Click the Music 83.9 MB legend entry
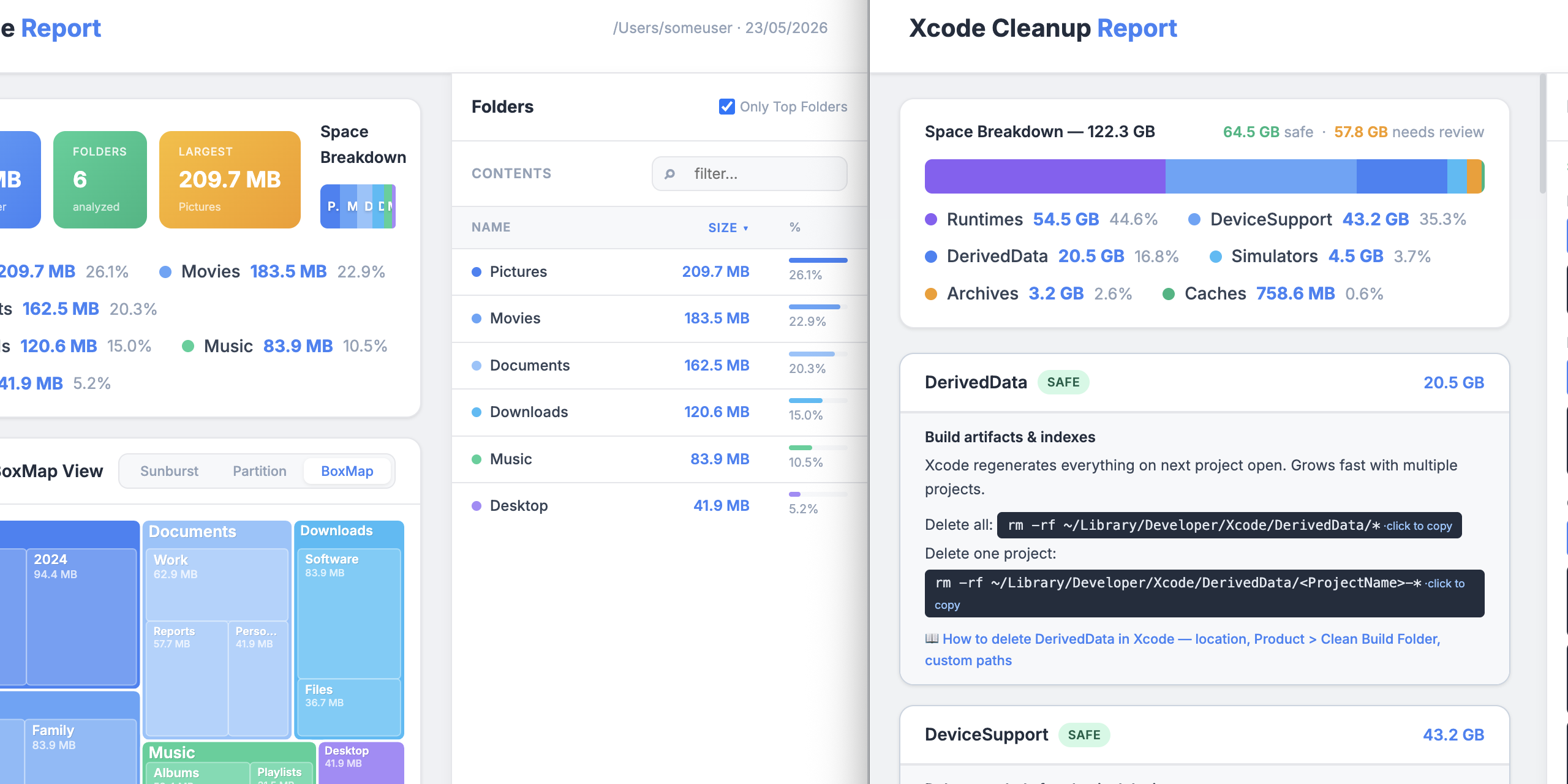This screenshot has width=1568, height=784. click(285, 346)
